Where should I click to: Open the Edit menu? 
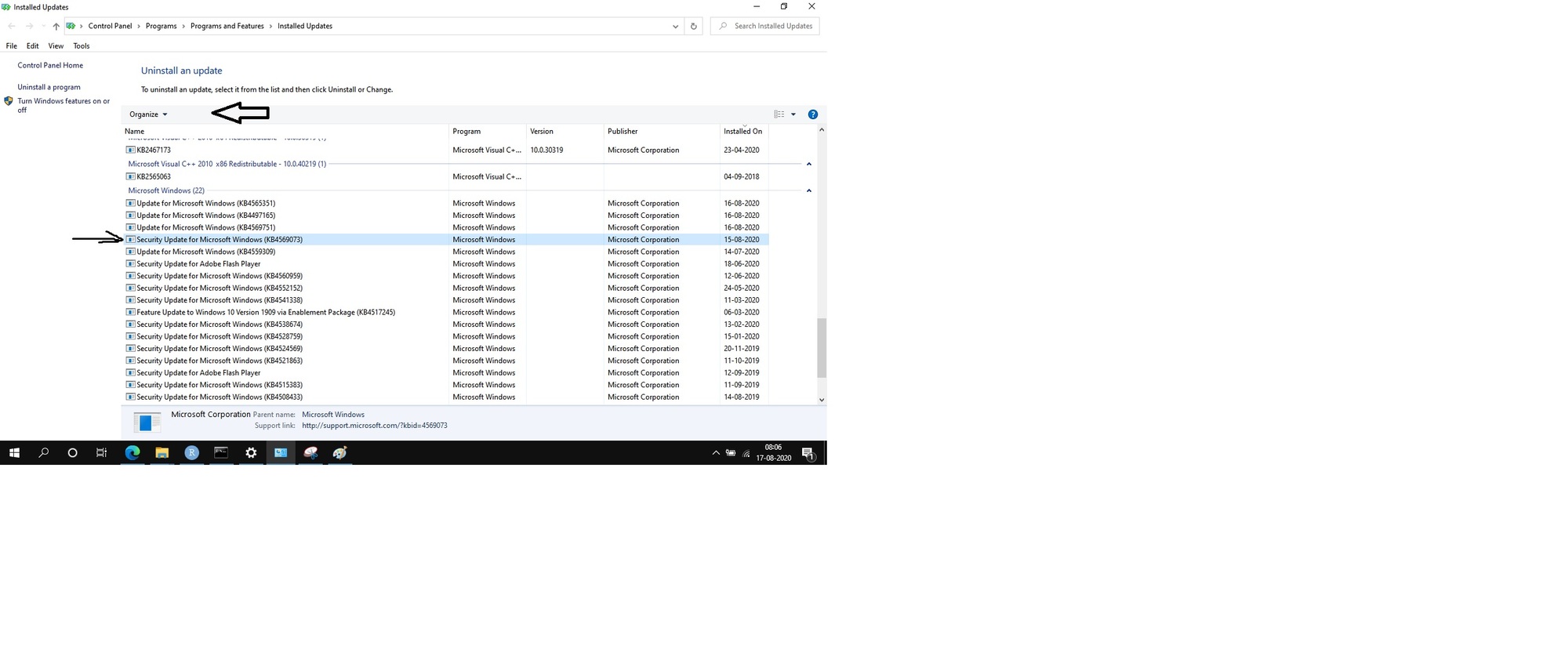(x=32, y=46)
